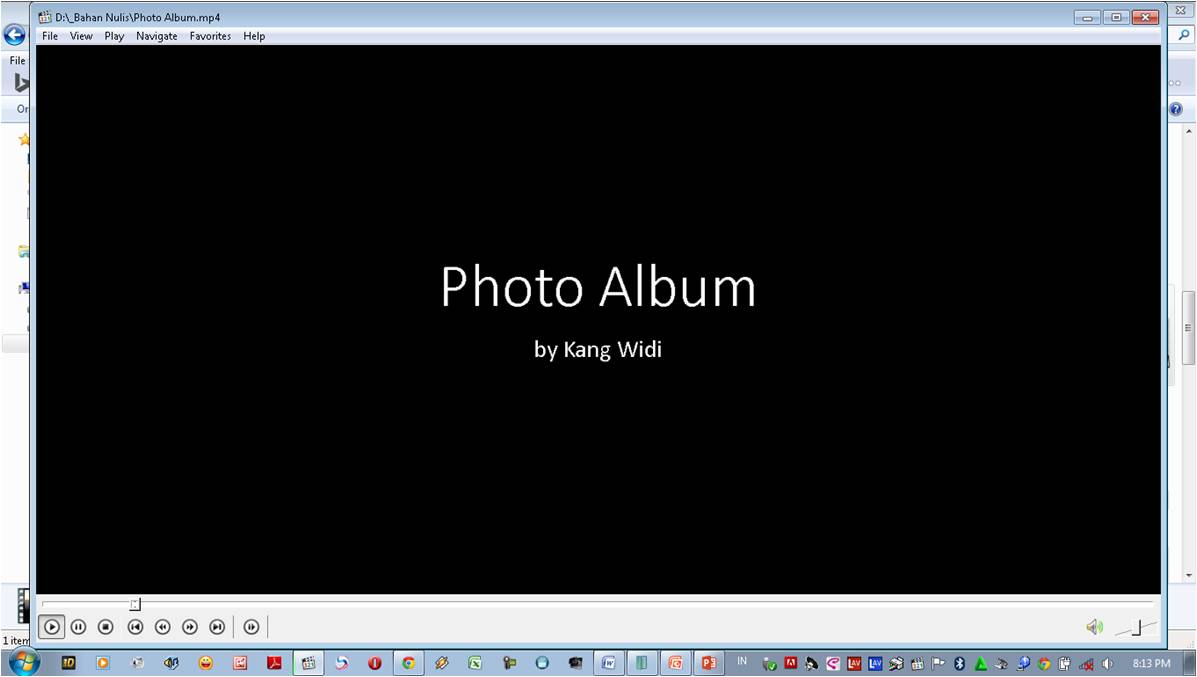Click the Bluetooth tray icon
The image size is (1197, 677).
(x=959, y=663)
